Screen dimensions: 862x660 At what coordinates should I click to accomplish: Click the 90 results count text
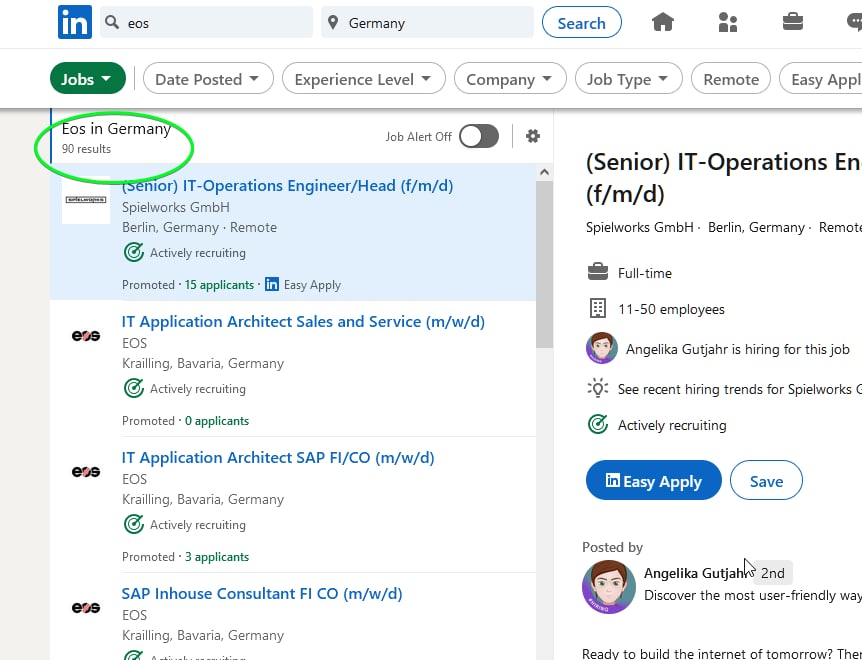pyautogui.click(x=86, y=149)
